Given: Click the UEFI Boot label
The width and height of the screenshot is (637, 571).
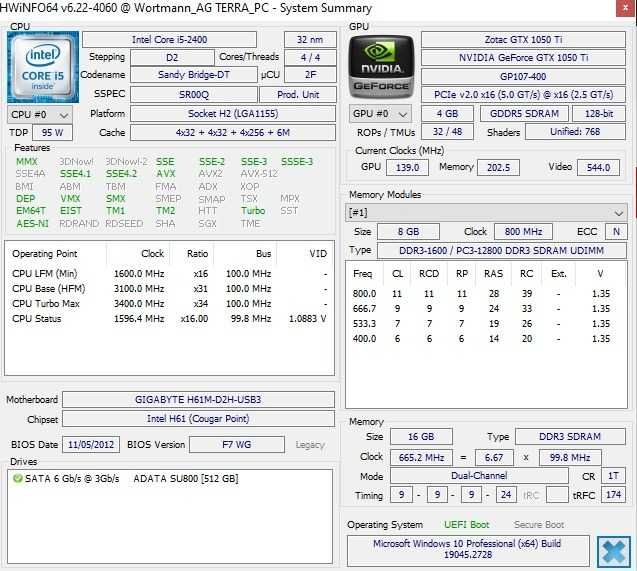Looking at the screenshot, I should (466, 525).
